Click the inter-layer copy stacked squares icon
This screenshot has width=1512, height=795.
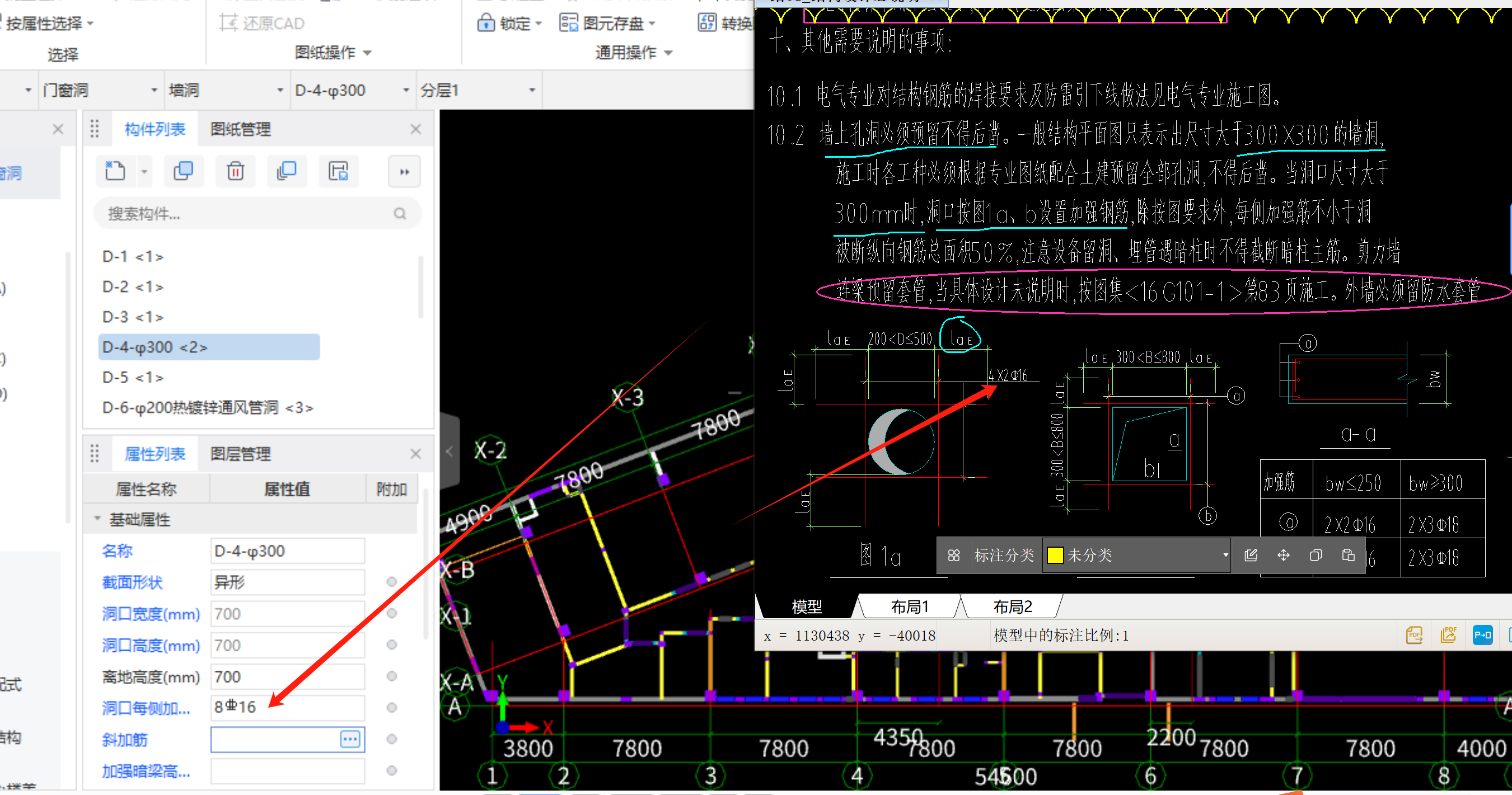coord(287,171)
